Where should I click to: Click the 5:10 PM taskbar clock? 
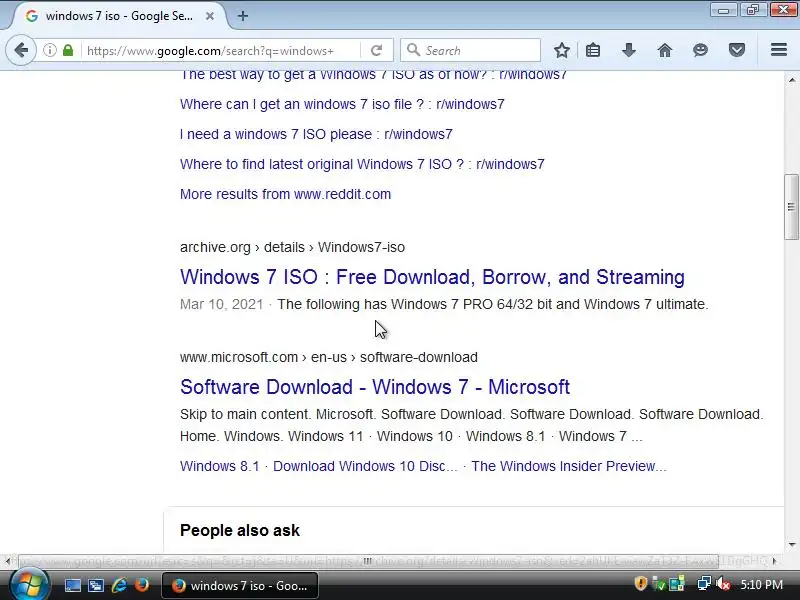[761, 585]
